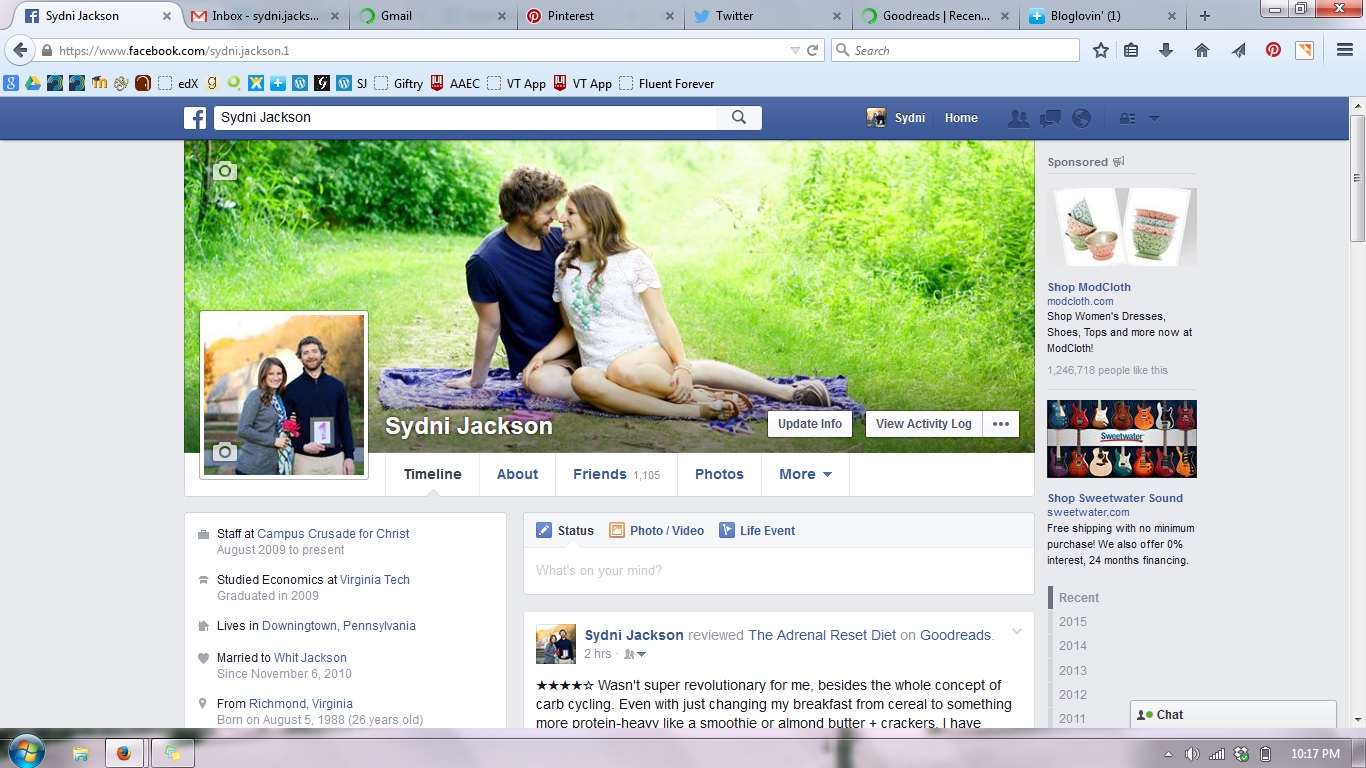This screenshot has height=768, width=1366.
Task: Open the messages icon
Action: (1050, 118)
